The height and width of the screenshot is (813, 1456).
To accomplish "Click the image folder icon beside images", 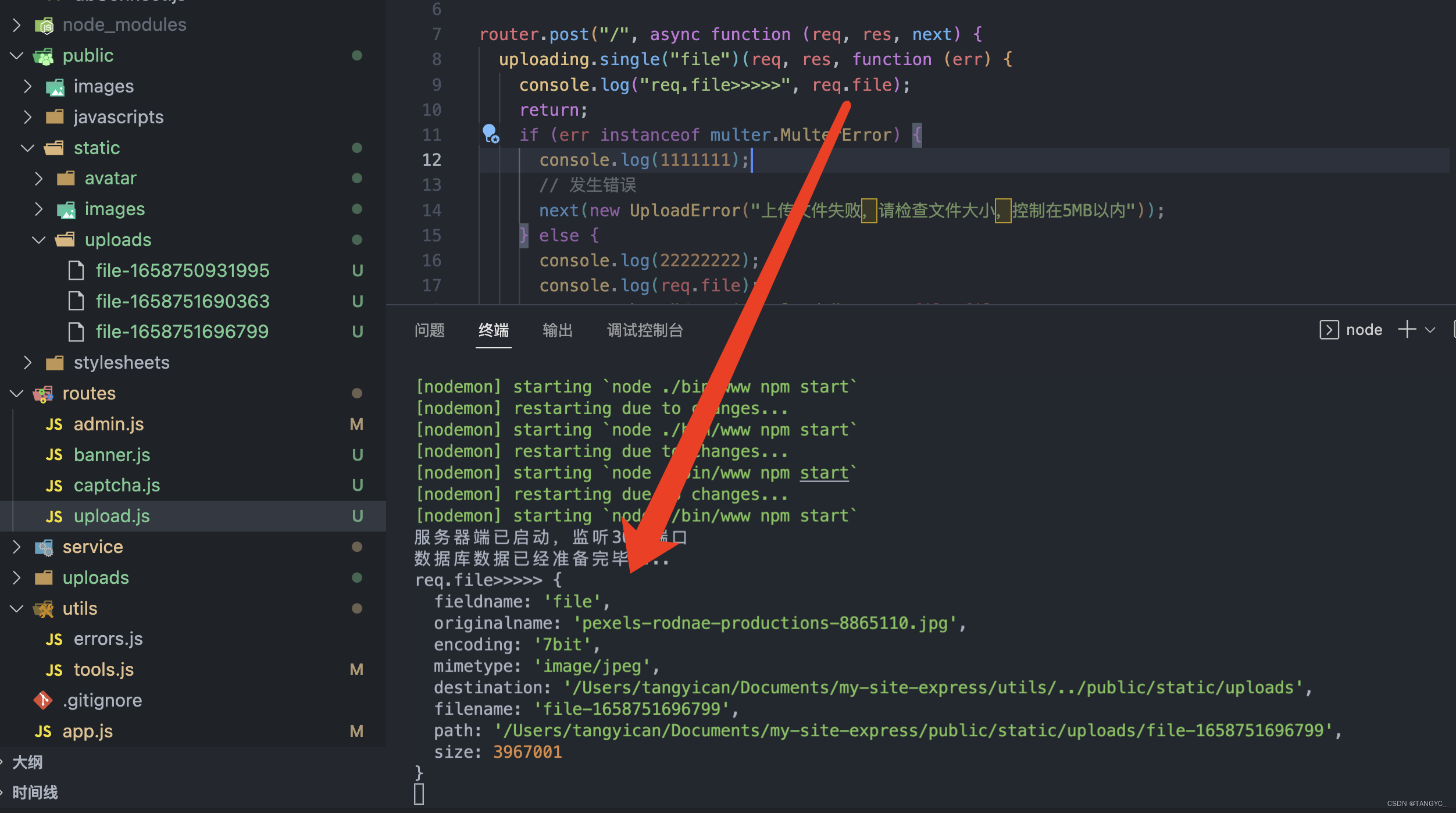I will point(56,85).
